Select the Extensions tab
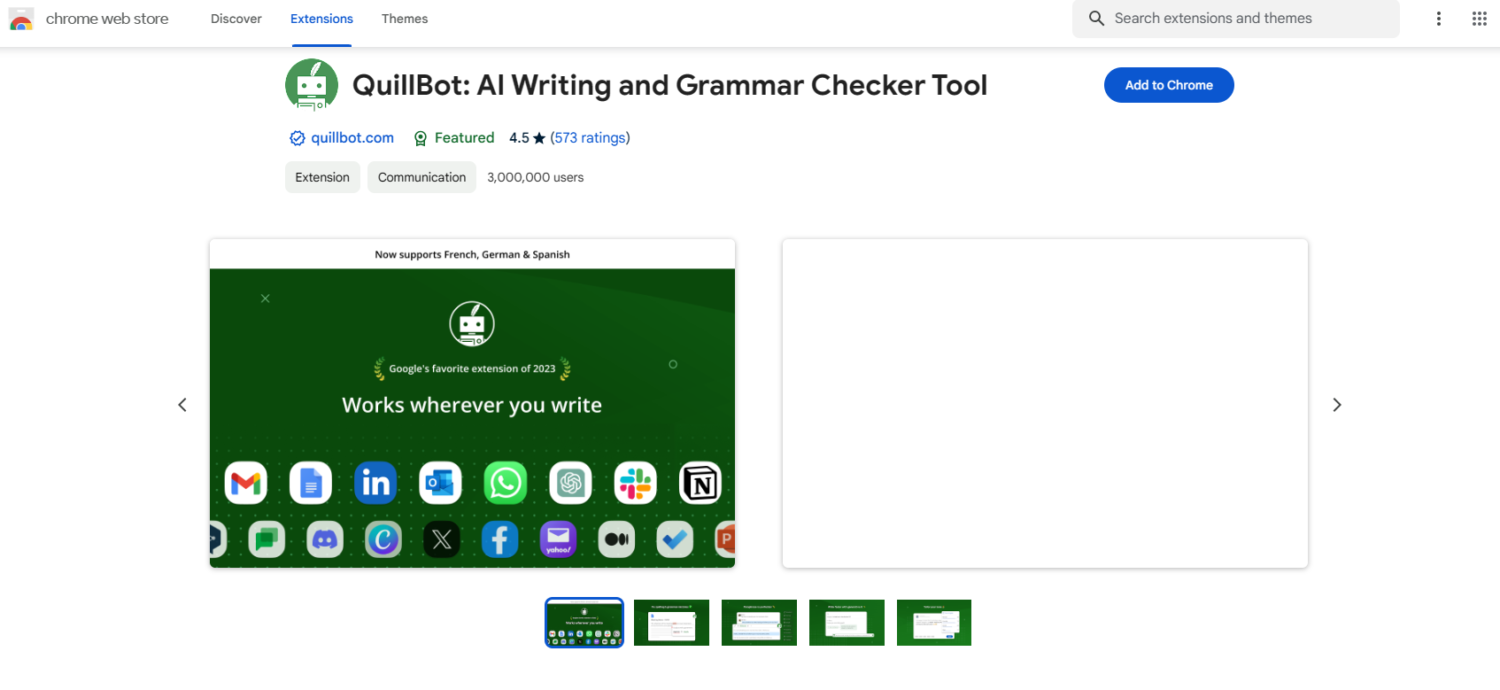The height and width of the screenshot is (690, 1500). point(321,19)
